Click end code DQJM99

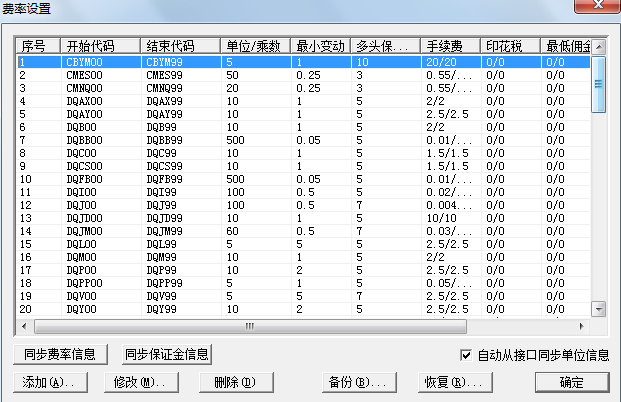[164, 231]
